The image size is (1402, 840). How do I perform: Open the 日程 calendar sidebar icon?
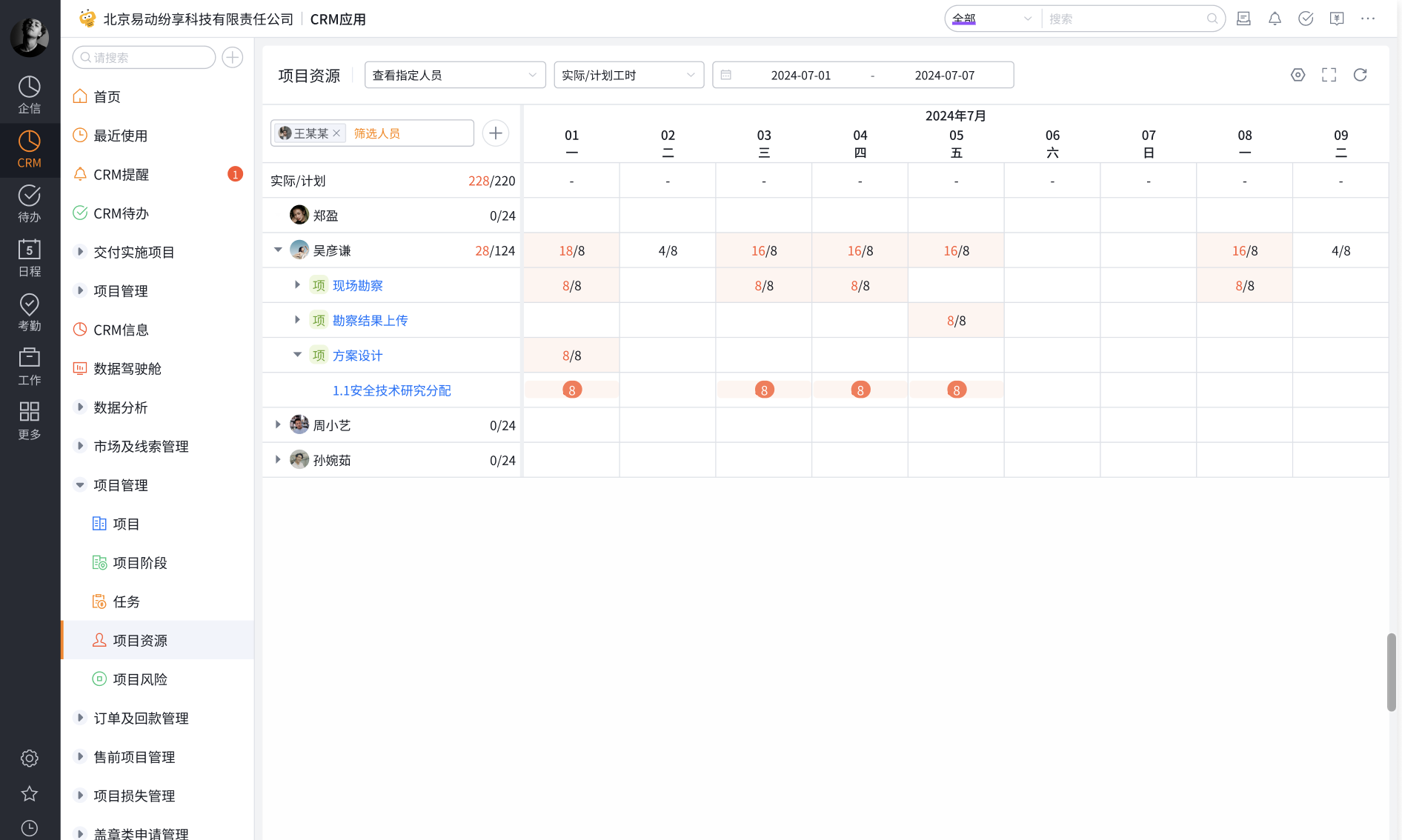(x=29, y=258)
